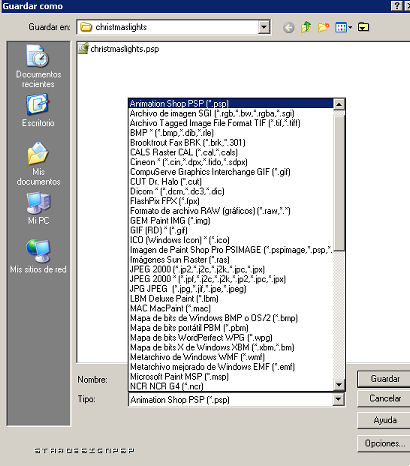Go up one folder level icon
This screenshot has width=410, height=466.
(306, 27)
